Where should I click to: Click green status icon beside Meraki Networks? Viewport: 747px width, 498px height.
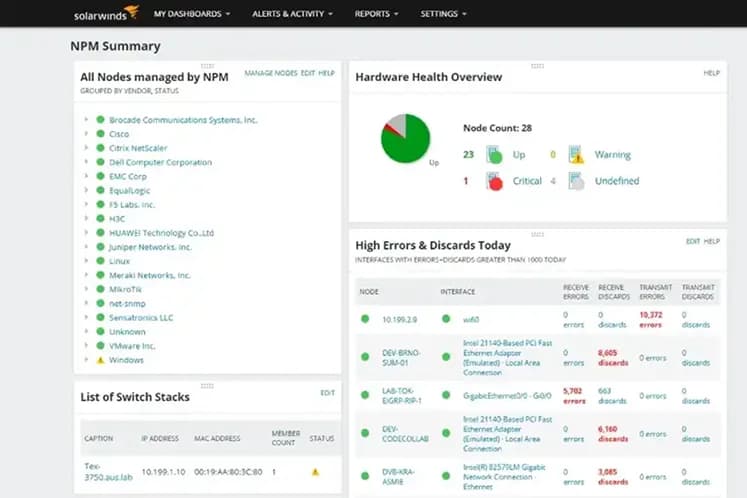point(100,275)
